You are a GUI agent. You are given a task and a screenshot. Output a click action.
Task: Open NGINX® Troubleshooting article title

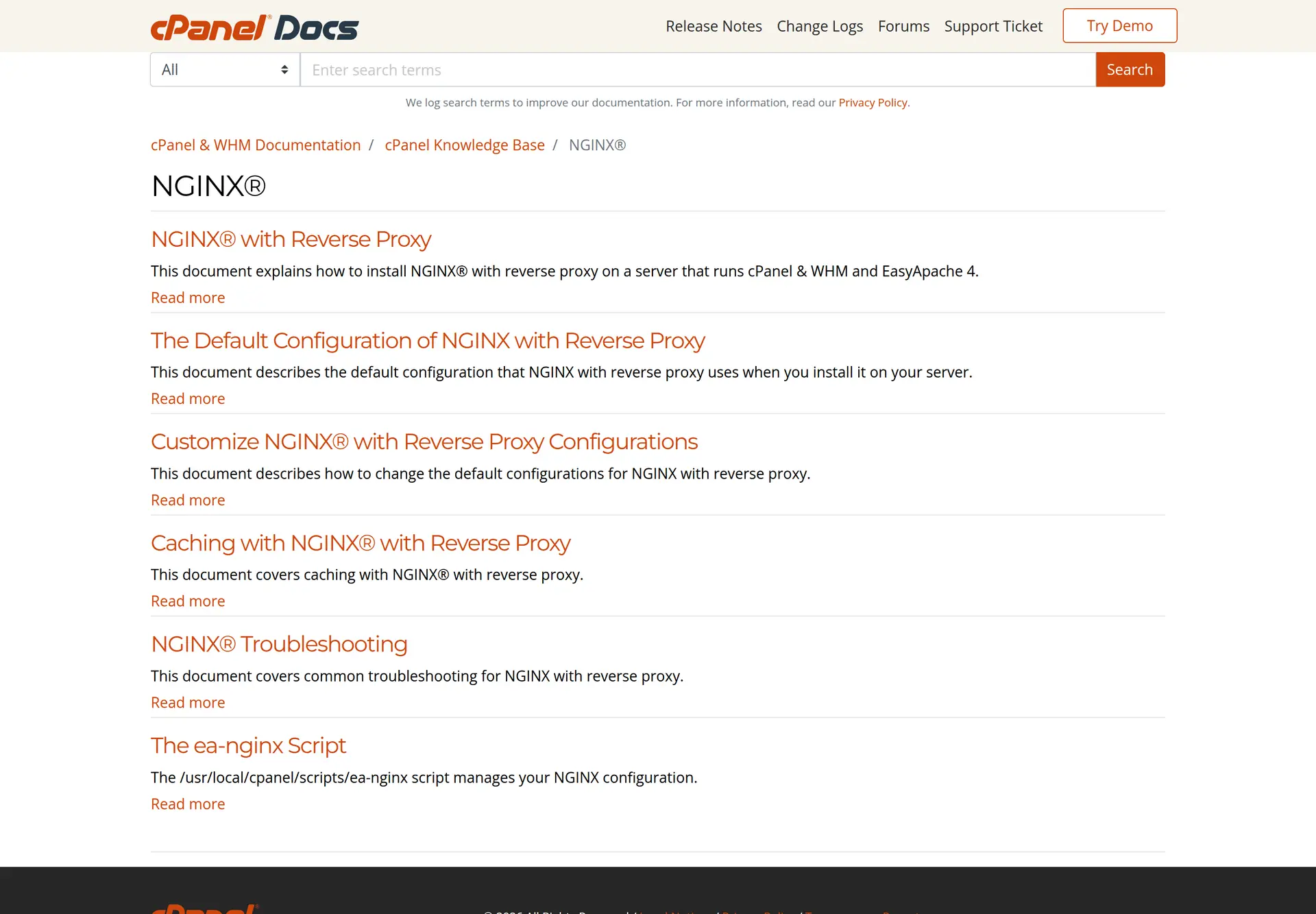279,644
